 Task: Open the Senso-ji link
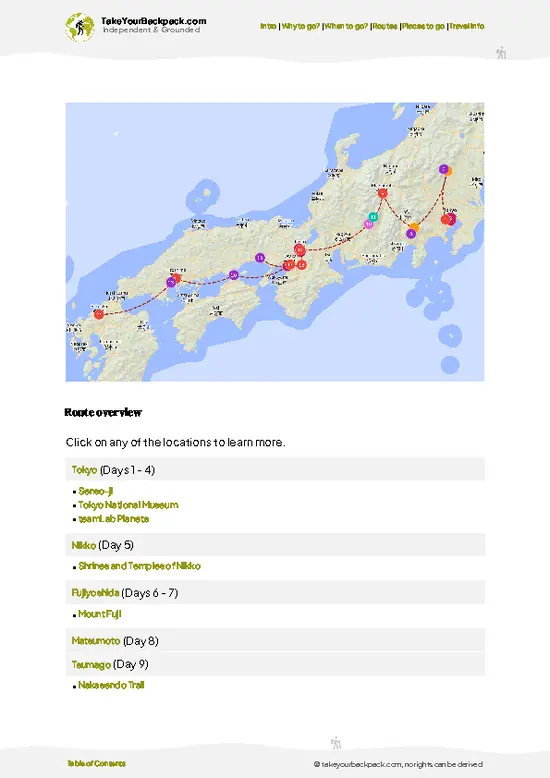click(96, 491)
